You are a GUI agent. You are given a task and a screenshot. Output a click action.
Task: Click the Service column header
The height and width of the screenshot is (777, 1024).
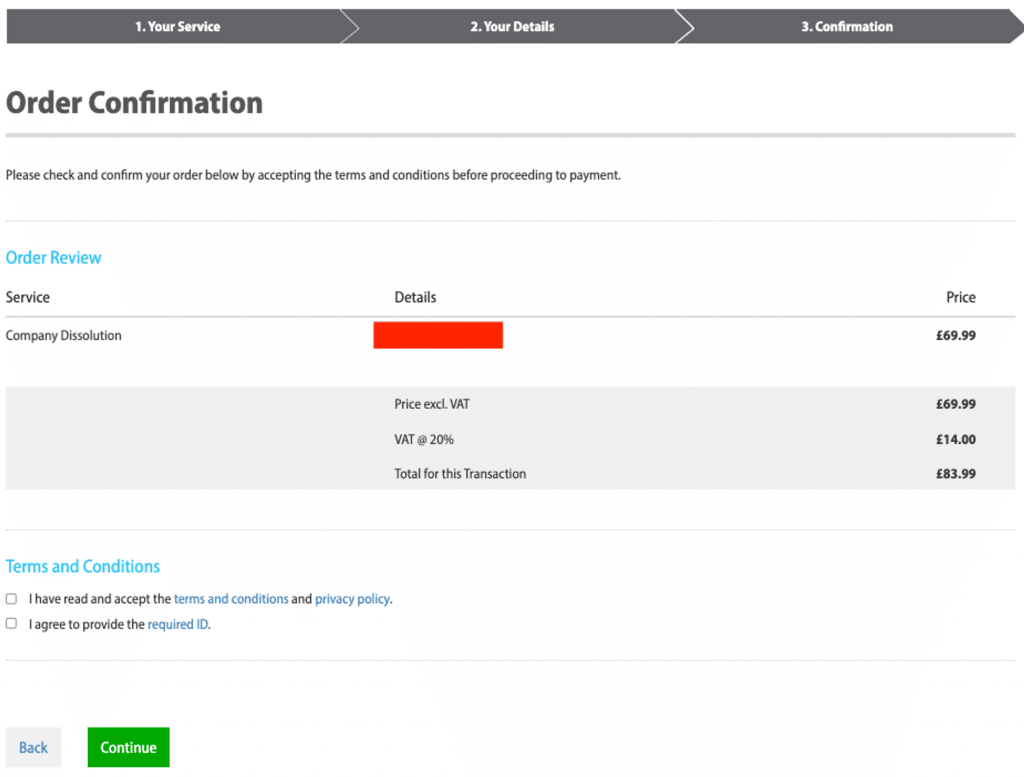coord(28,297)
